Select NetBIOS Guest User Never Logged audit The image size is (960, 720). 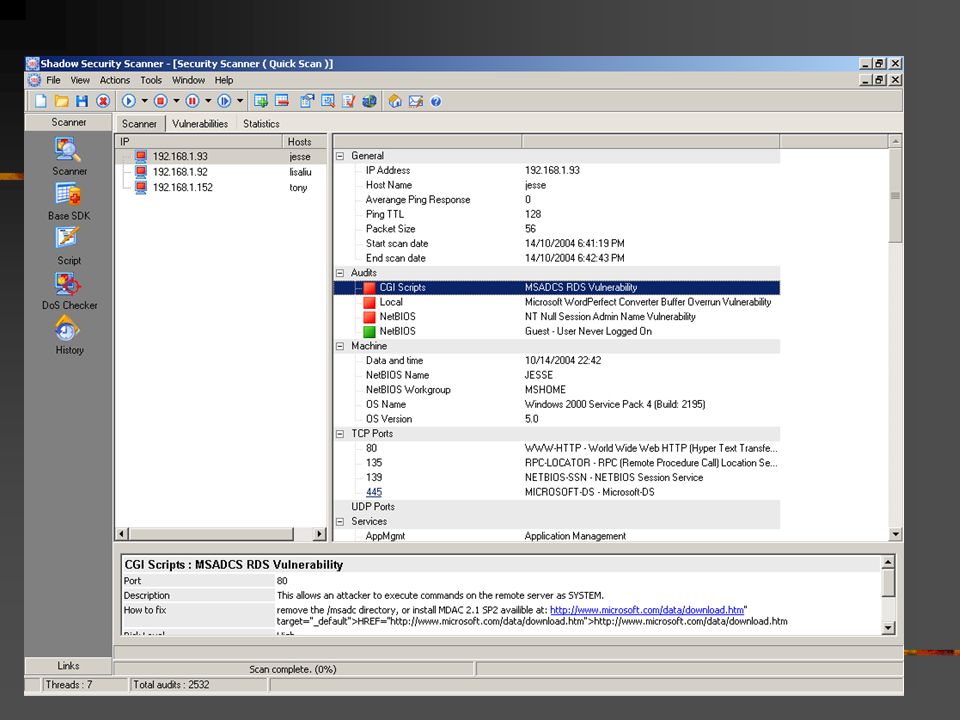click(557, 331)
